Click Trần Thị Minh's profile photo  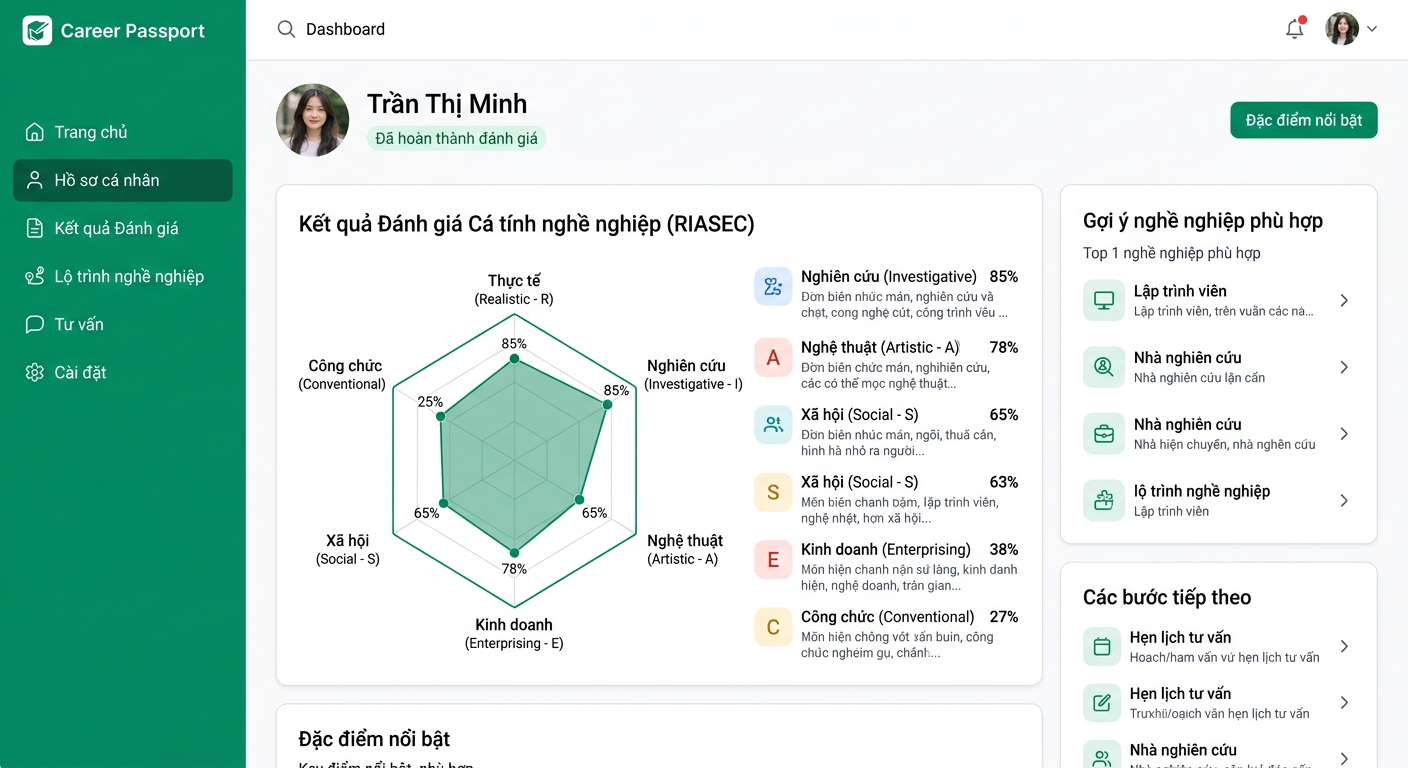tap(312, 120)
